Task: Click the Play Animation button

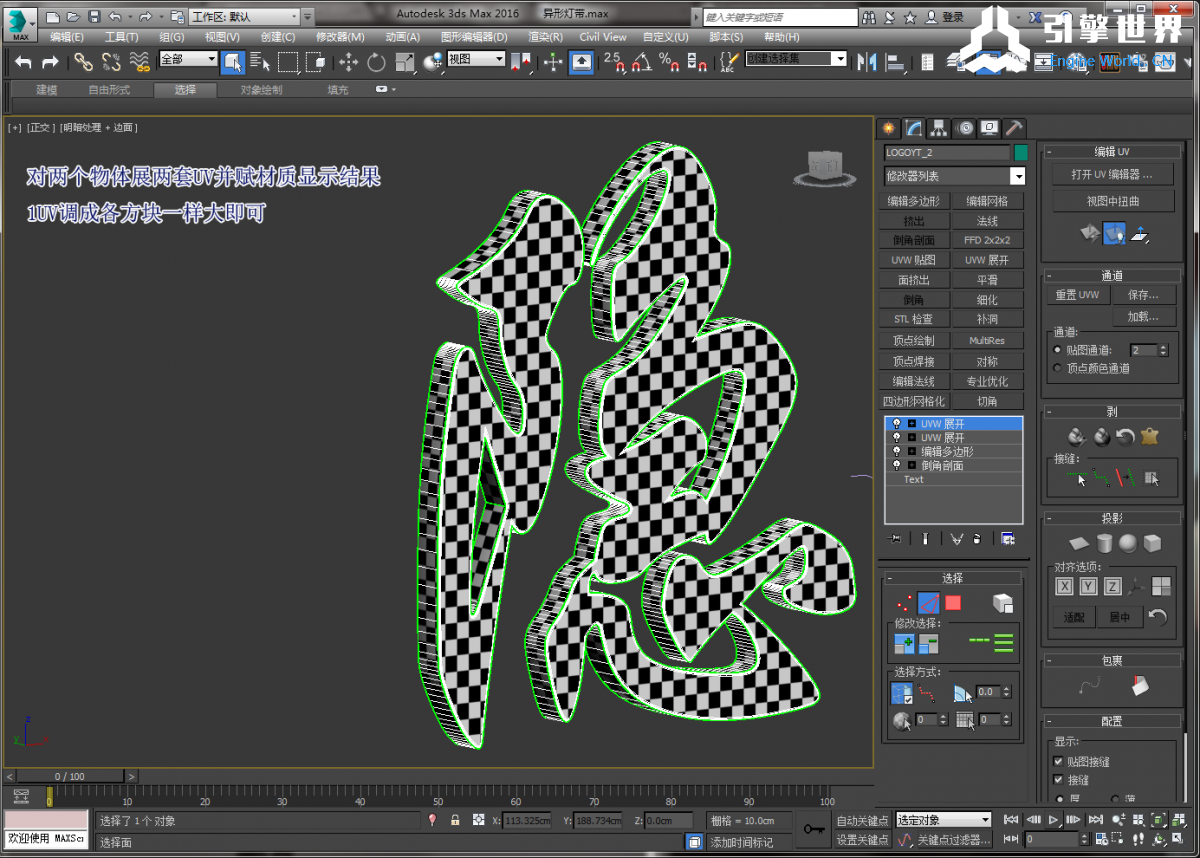Action: click(x=1054, y=820)
